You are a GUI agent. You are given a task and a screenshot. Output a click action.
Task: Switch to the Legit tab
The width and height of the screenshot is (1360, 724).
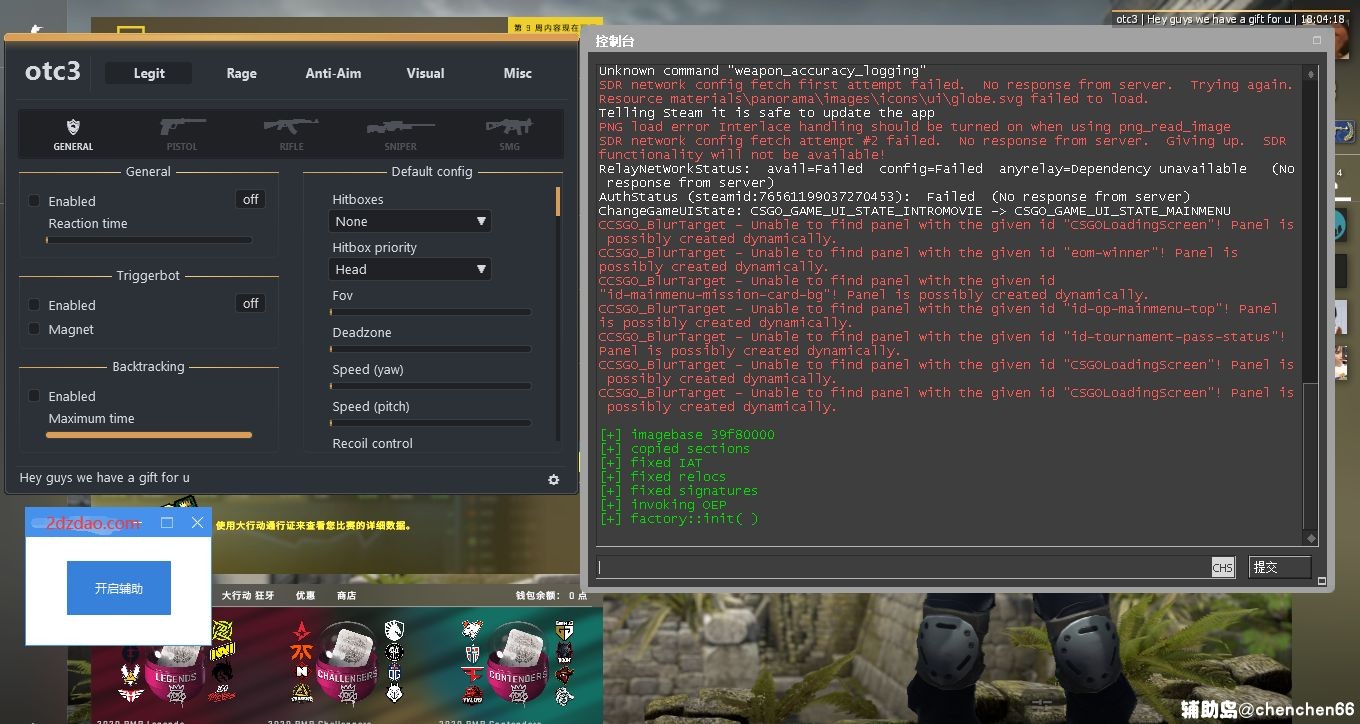point(149,73)
